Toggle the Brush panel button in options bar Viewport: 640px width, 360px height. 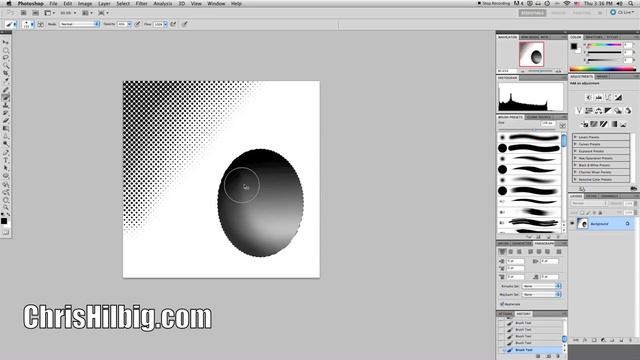[41, 24]
